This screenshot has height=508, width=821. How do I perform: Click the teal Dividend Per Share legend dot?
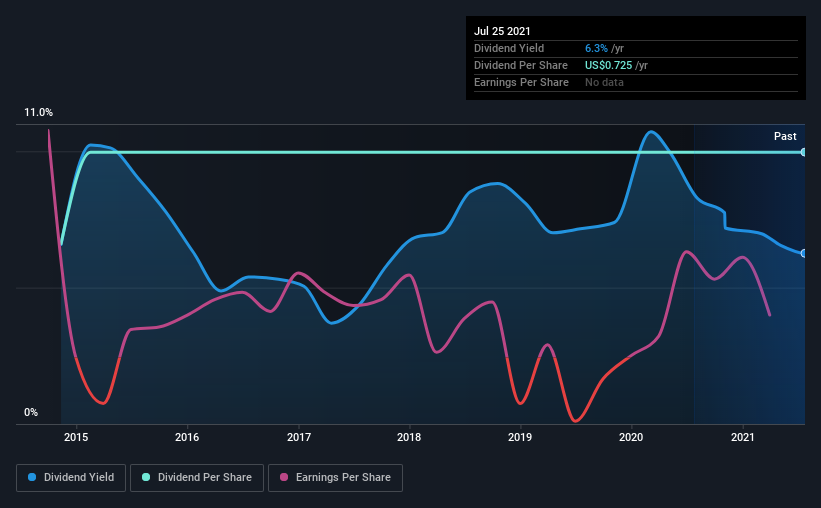click(x=146, y=477)
